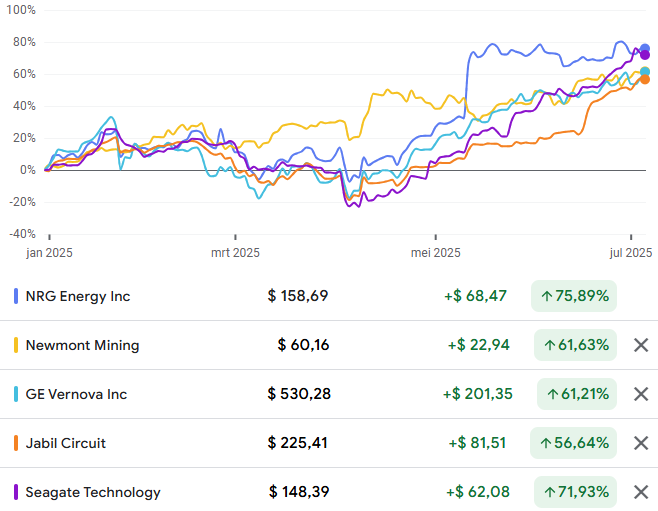This screenshot has width=658, height=511.
Task: Click the jan 2025 axis label
Action: (49, 253)
